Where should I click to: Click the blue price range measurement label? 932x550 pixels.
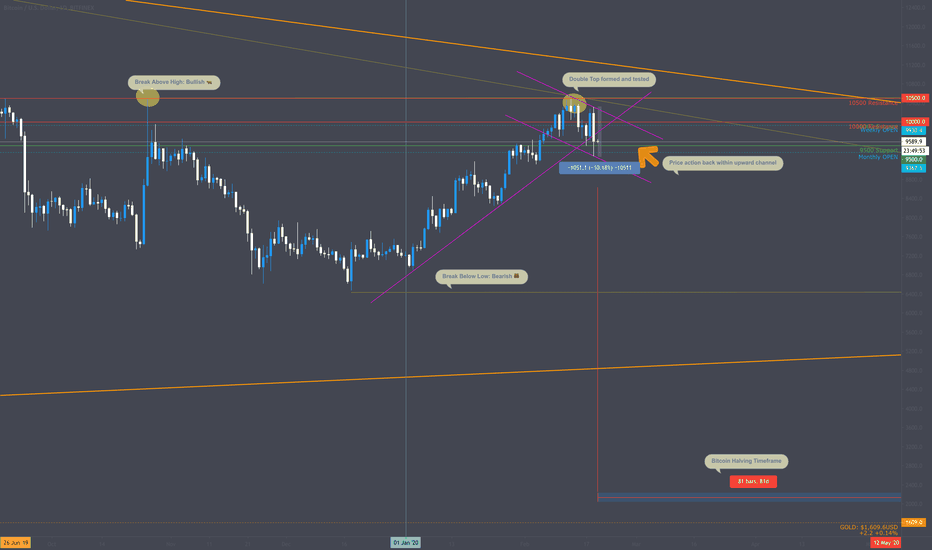599,168
